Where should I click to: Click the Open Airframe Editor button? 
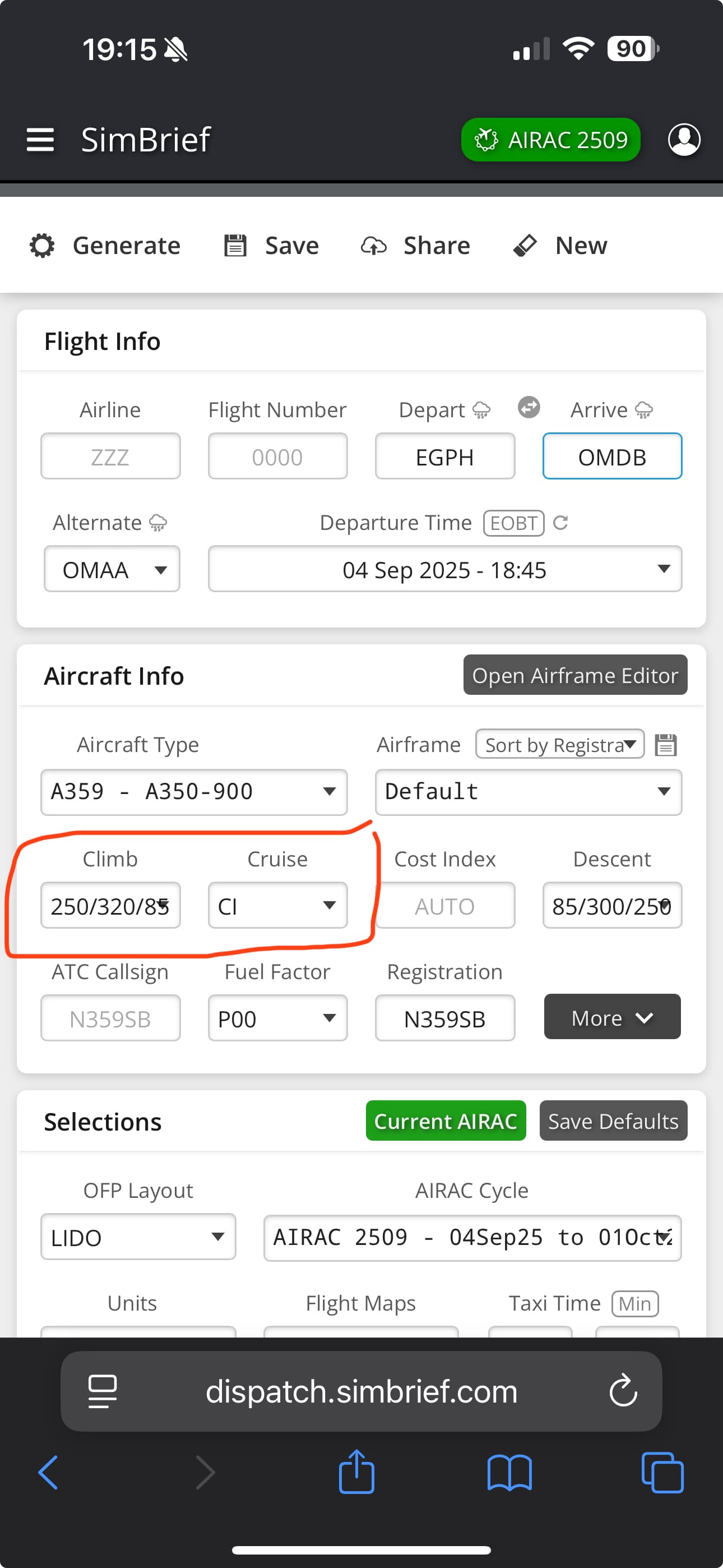coord(574,675)
